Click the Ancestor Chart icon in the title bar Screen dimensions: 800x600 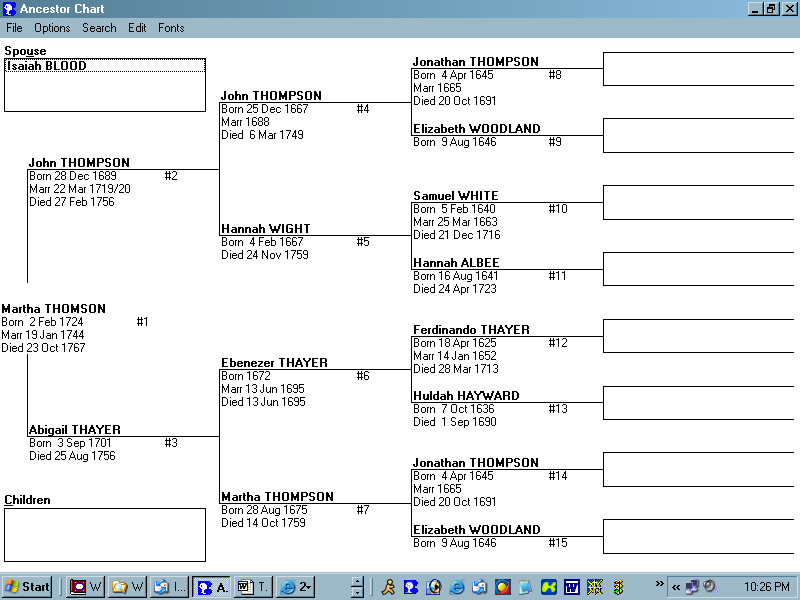pyautogui.click(x=8, y=9)
